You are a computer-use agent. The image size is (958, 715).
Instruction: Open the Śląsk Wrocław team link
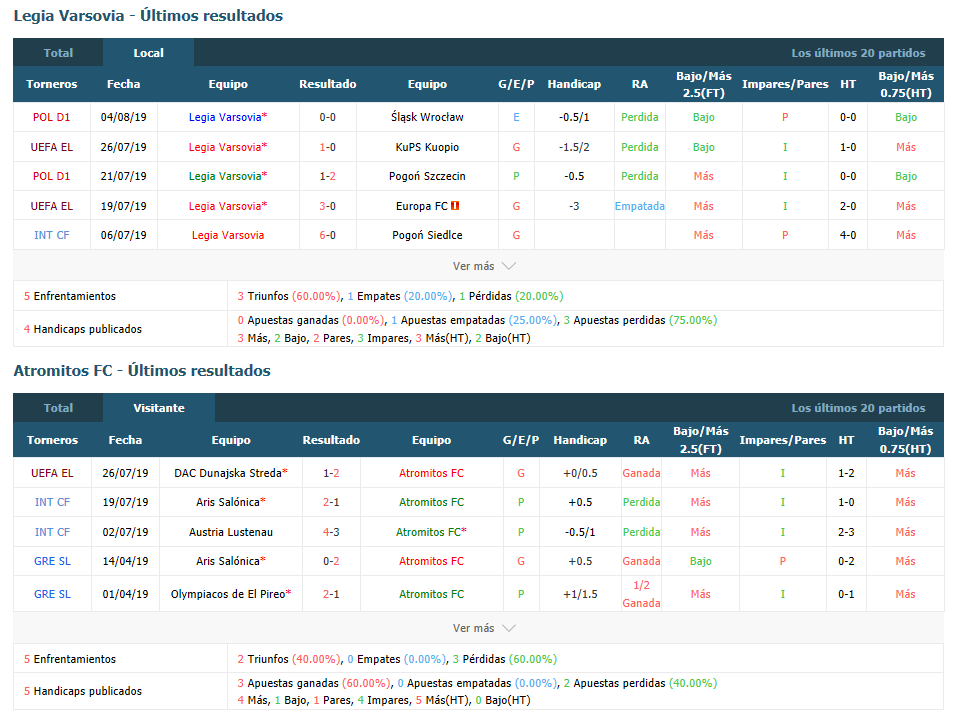[x=427, y=117]
